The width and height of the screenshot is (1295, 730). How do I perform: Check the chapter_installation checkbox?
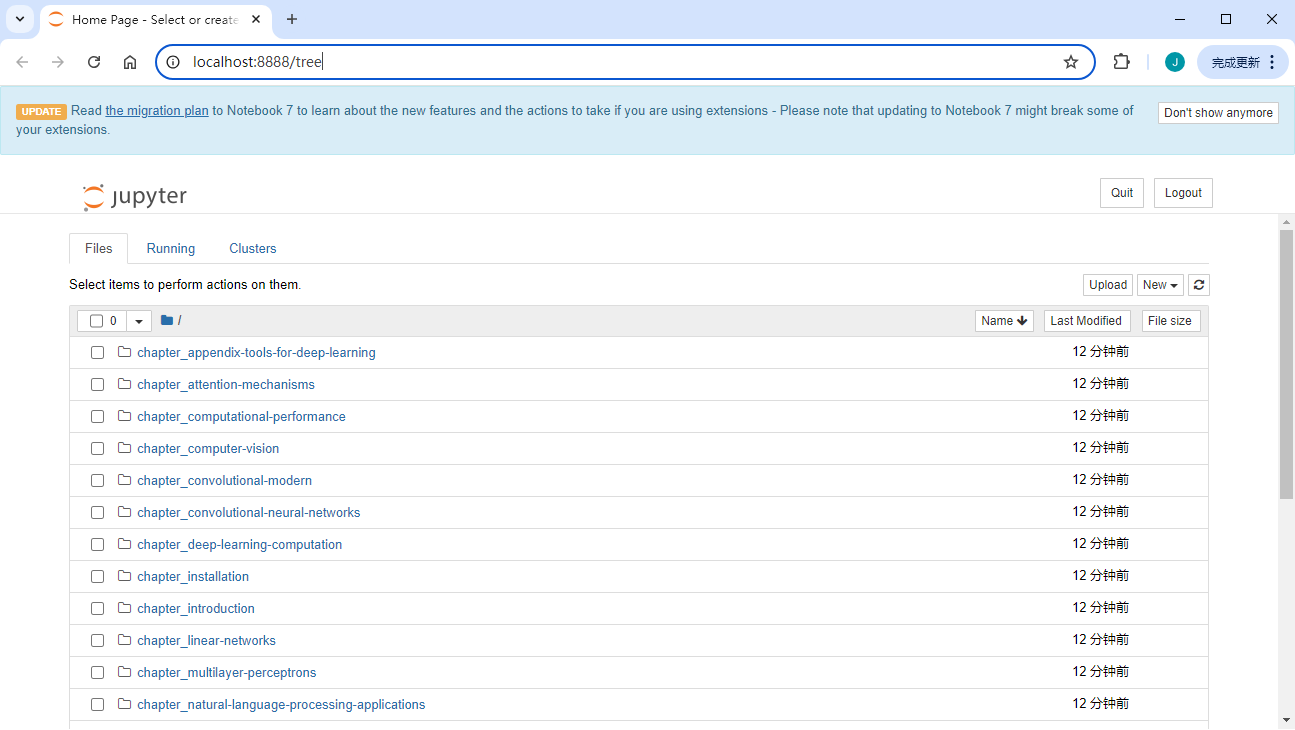click(97, 576)
